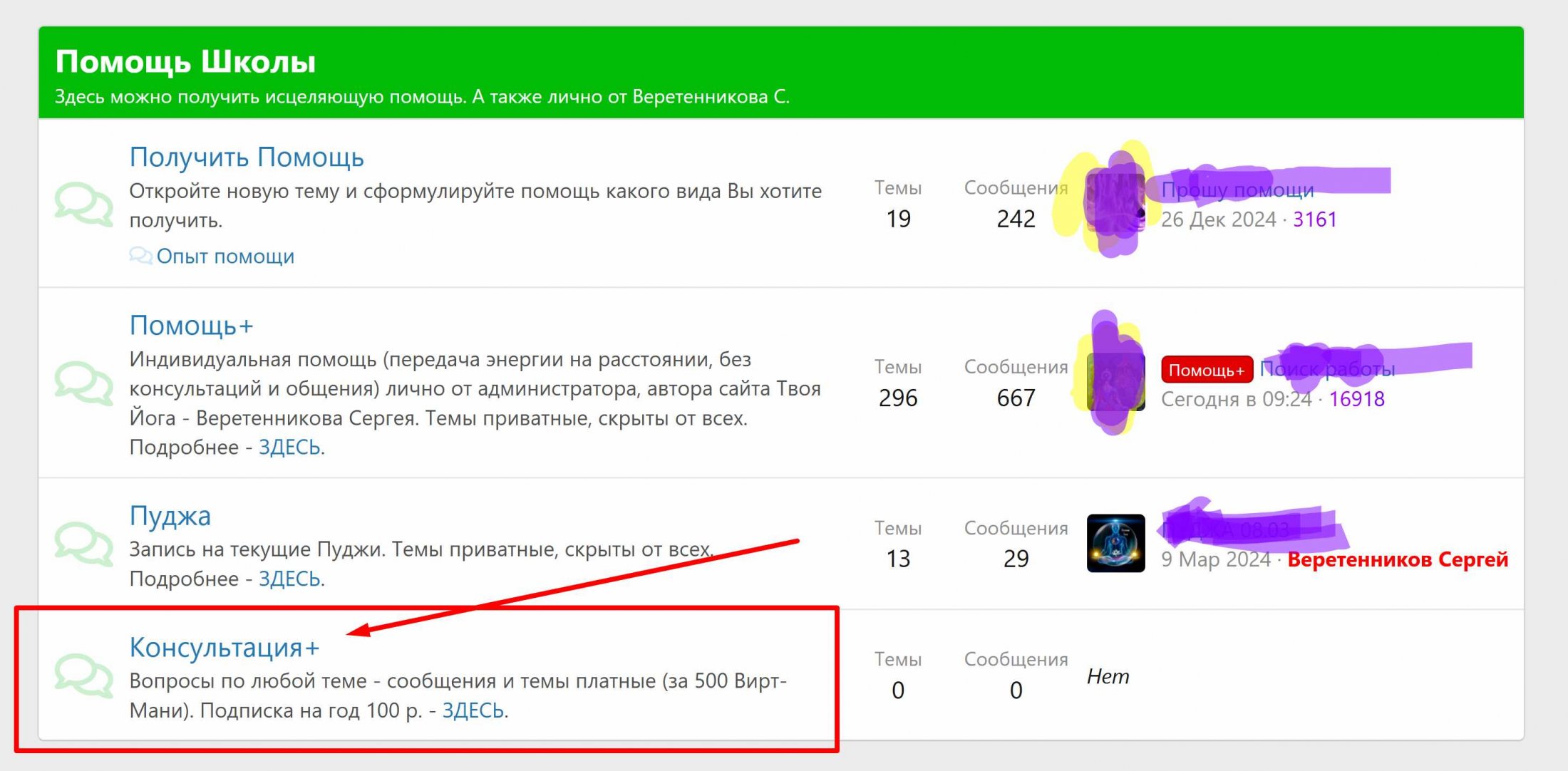Open the Консультация+ subforum highlighted in red
Image resolution: width=1568 pixels, height=771 pixels.
coord(224,647)
